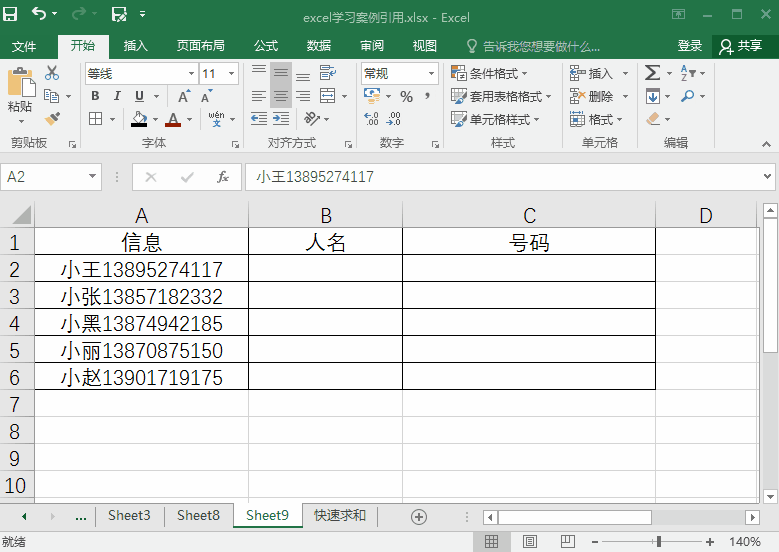This screenshot has height=552, width=779.
Task: Open 套用表格格式 table format dropdown
Action: [x=501, y=96]
